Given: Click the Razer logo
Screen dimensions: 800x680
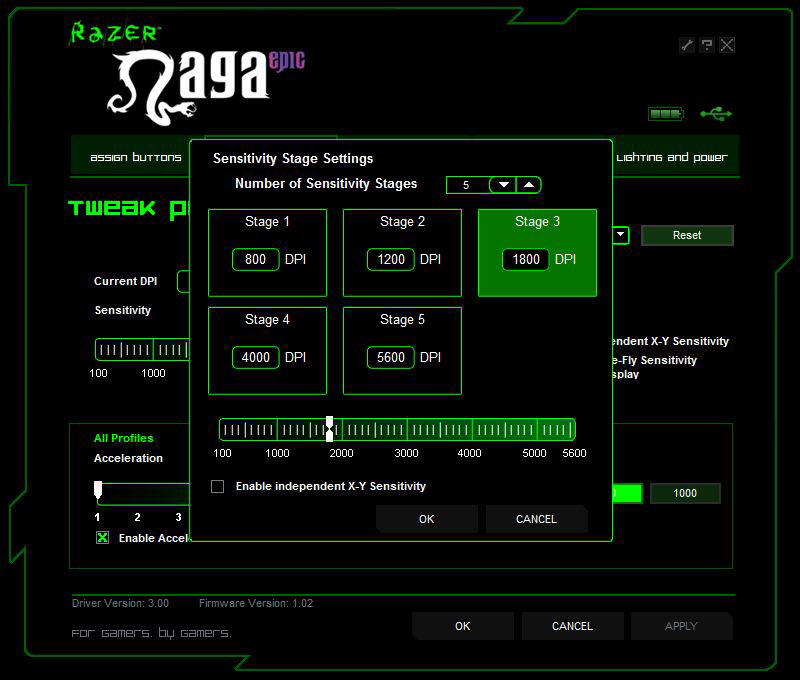Looking at the screenshot, I should (x=113, y=33).
